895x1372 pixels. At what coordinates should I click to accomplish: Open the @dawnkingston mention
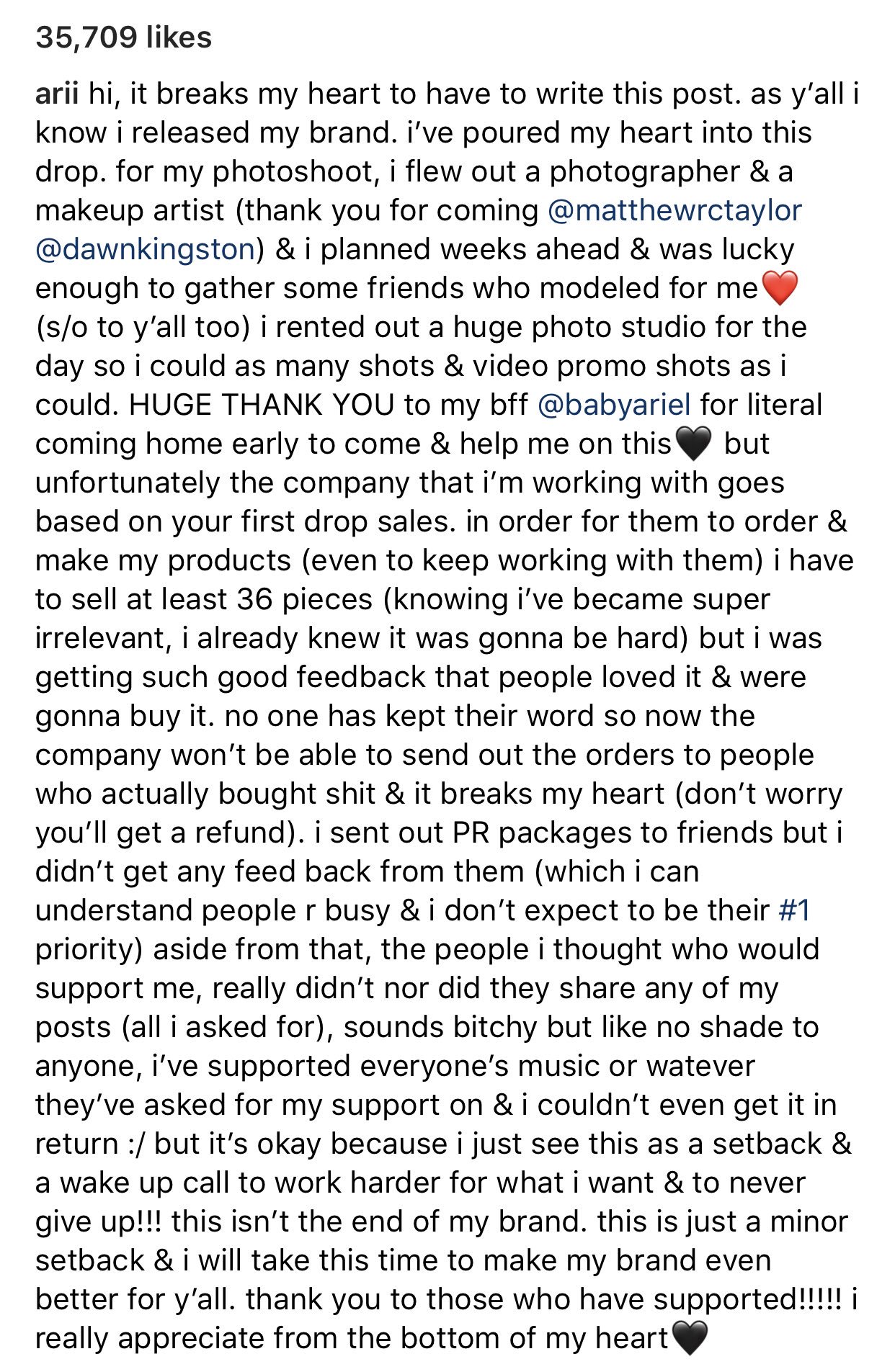pos(145,249)
